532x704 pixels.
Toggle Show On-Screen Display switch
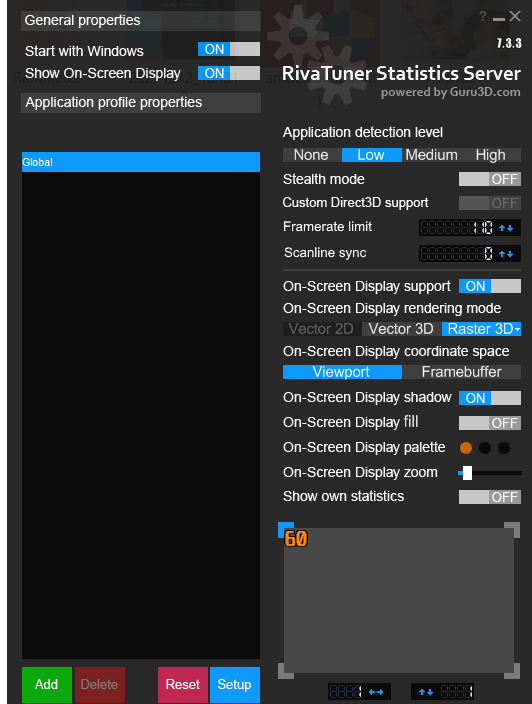[x=229, y=73]
